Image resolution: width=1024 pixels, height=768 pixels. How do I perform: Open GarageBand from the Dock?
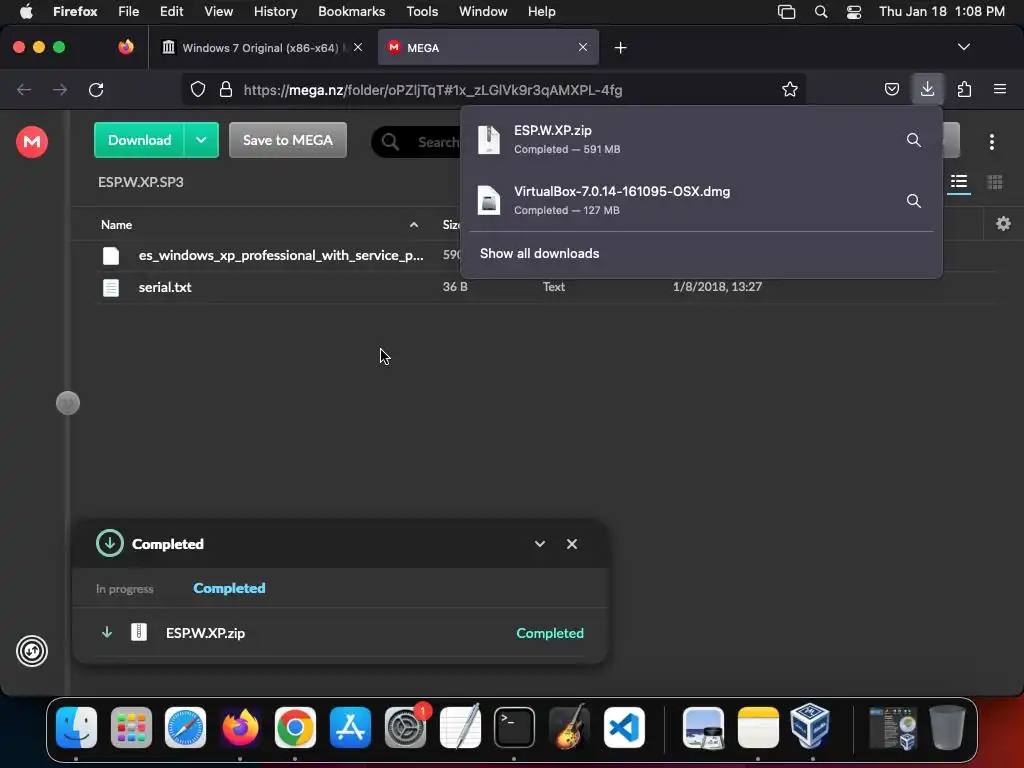tap(569, 728)
